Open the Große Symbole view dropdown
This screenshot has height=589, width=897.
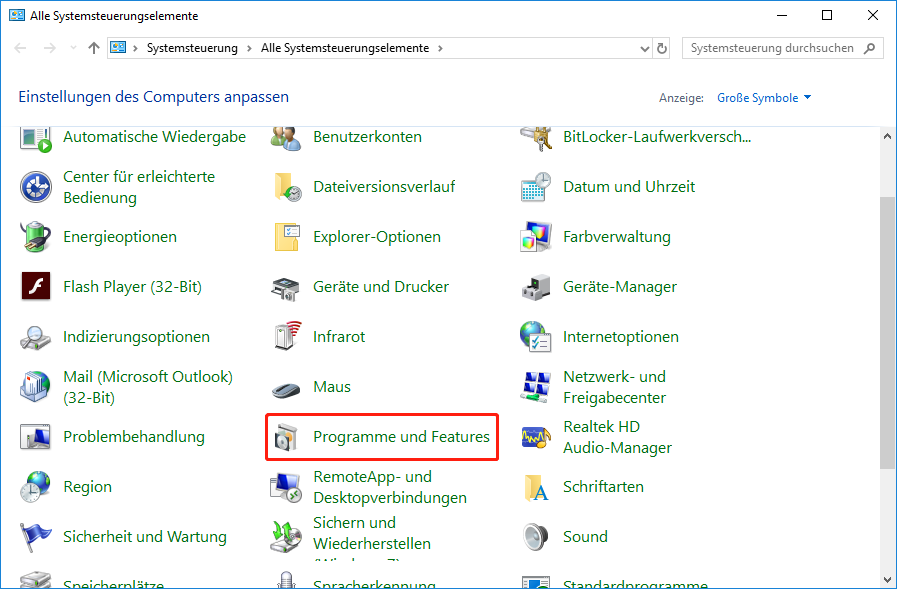pos(764,98)
